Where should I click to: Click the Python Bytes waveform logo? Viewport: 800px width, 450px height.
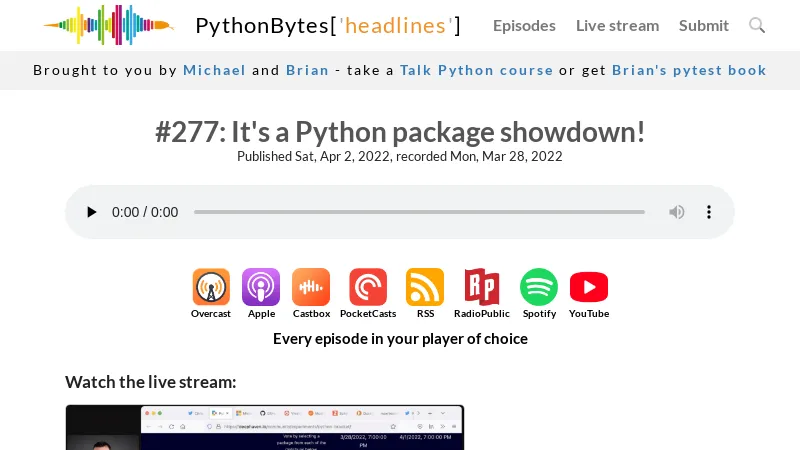click(109, 25)
